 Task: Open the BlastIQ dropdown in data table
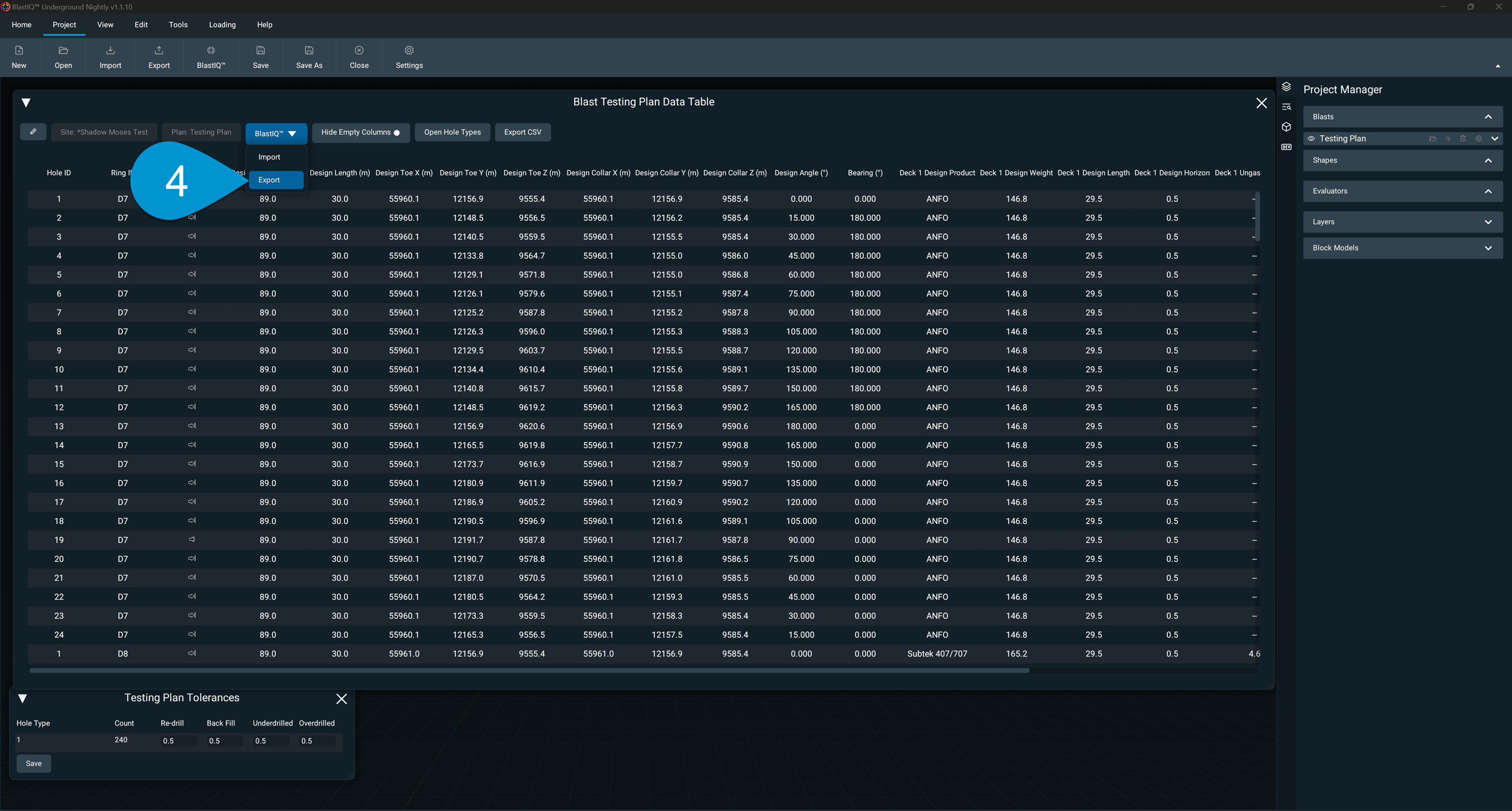(276, 133)
